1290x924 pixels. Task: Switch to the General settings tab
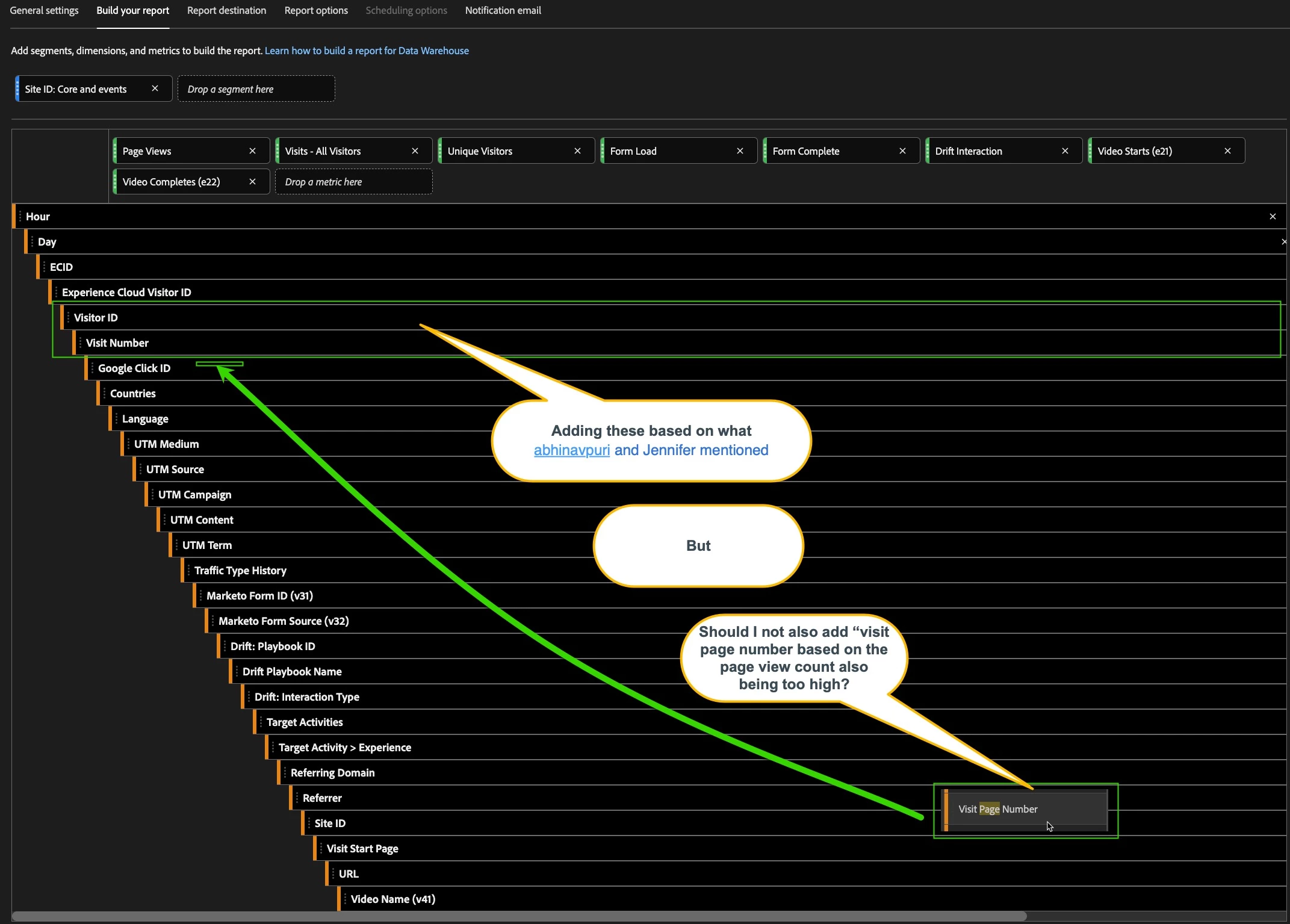44,10
